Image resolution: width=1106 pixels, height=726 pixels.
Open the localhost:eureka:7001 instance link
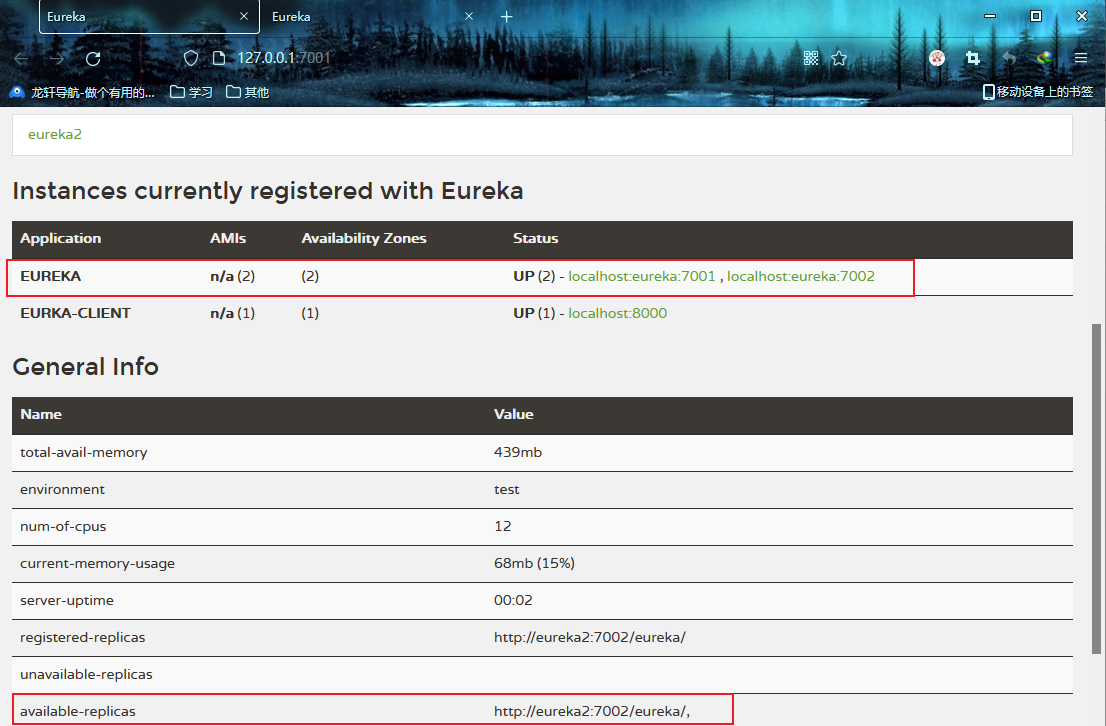pyautogui.click(x=642, y=277)
